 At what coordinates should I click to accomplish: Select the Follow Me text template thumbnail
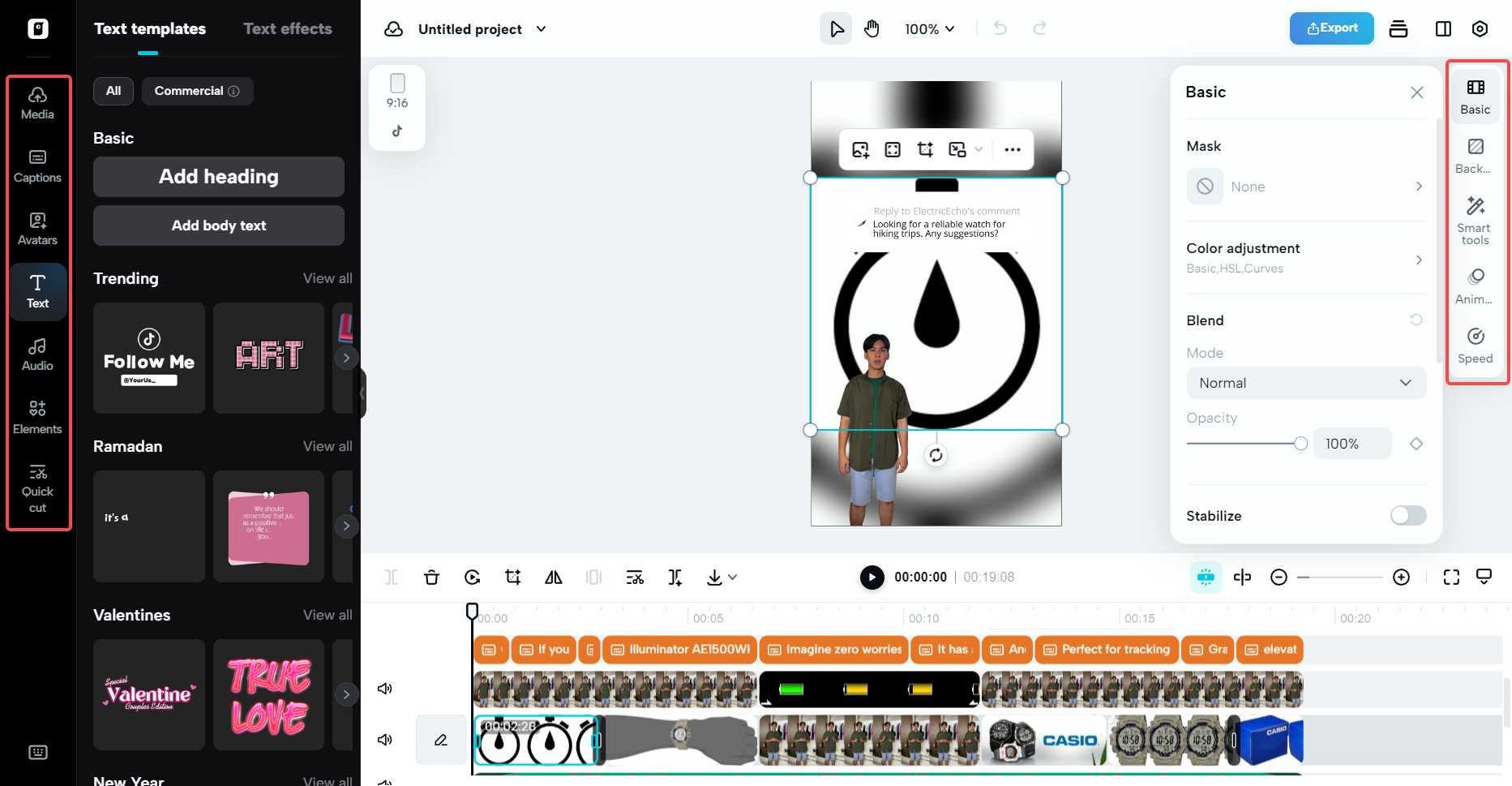[x=149, y=359]
